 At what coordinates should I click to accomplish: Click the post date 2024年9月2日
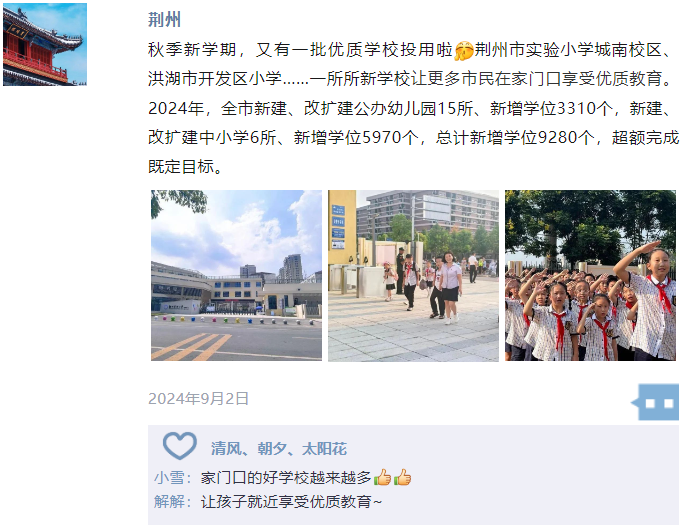pyautogui.click(x=198, y=398)
